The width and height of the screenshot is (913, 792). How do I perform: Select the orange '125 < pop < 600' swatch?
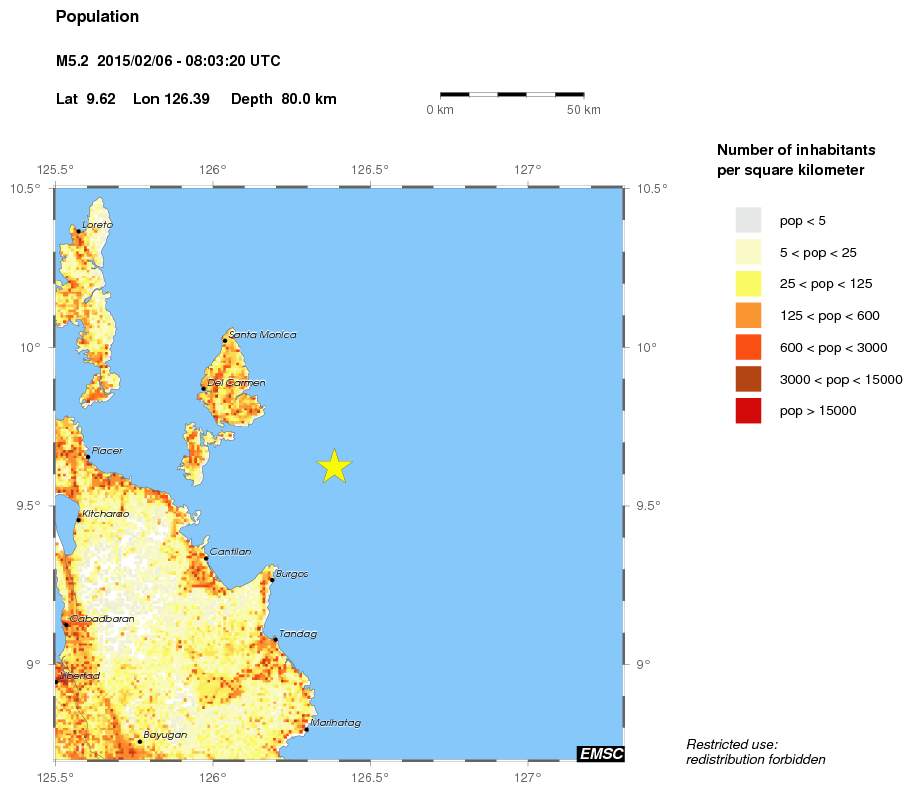pyautogui.click(x=748, y=316)
